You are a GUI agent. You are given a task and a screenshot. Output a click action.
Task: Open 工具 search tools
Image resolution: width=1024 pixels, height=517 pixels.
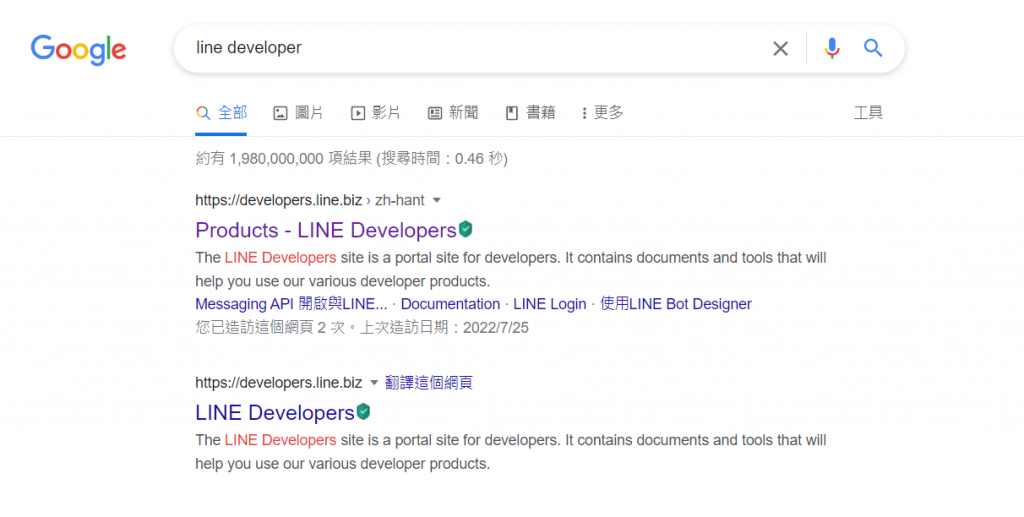(868, 113)
